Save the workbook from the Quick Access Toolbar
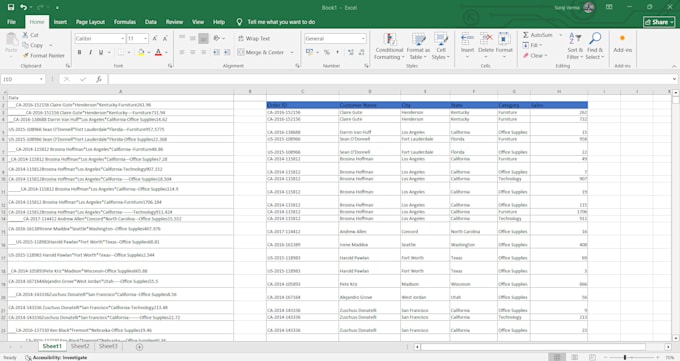Image resolution: width=680 pixels, height=361 pixels. pyautogui.click(x=11, y=7)
